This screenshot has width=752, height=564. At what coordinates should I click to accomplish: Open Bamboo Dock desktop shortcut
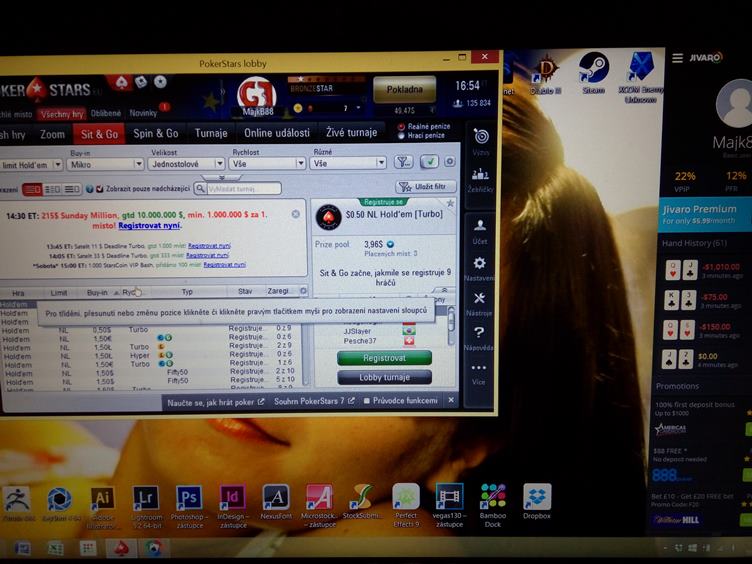493,505
